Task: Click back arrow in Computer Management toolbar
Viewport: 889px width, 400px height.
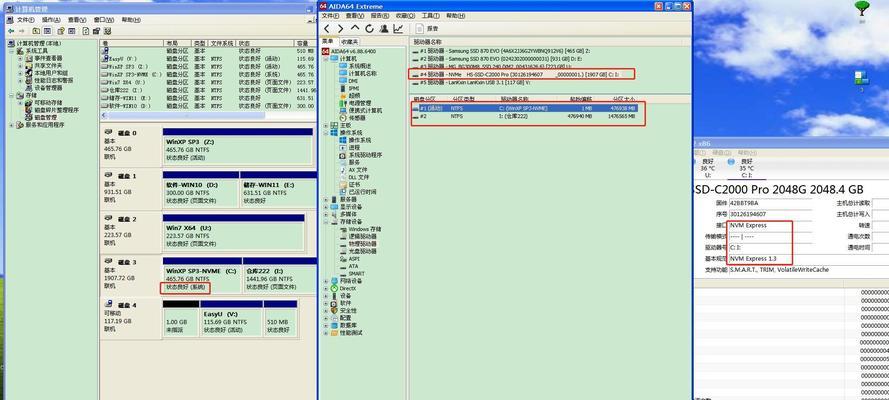Action: click(x=11, y=31)
